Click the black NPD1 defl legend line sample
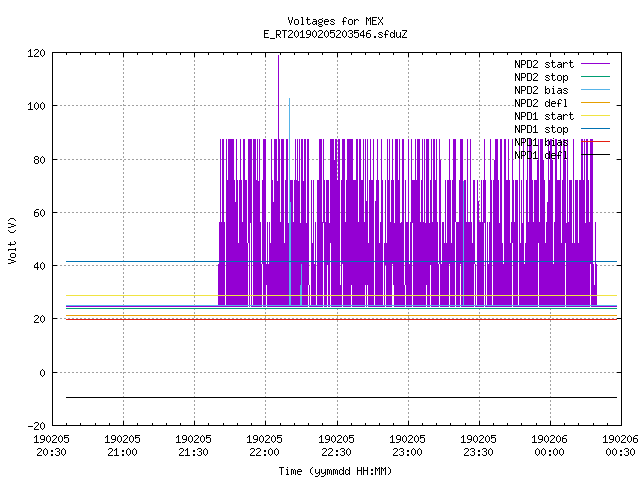The height and width of the screenshot is (480, 640). pyautogui.click(x=596, y=155)
